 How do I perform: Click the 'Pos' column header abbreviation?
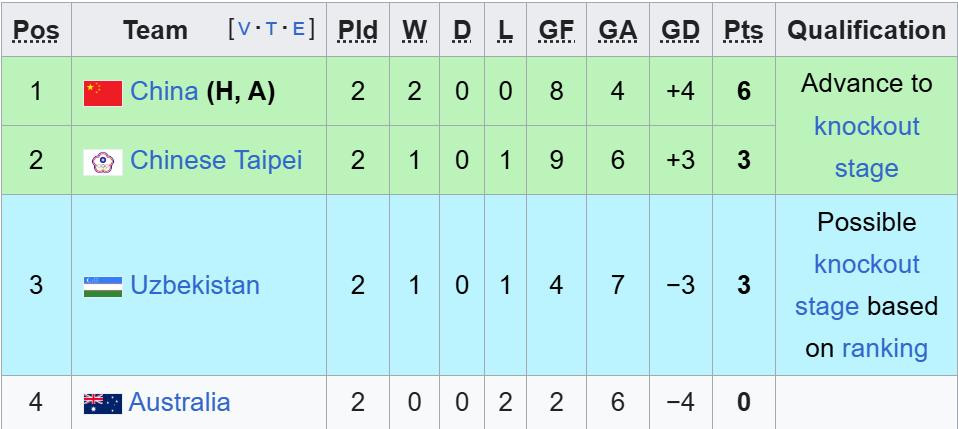coord(36,31)
